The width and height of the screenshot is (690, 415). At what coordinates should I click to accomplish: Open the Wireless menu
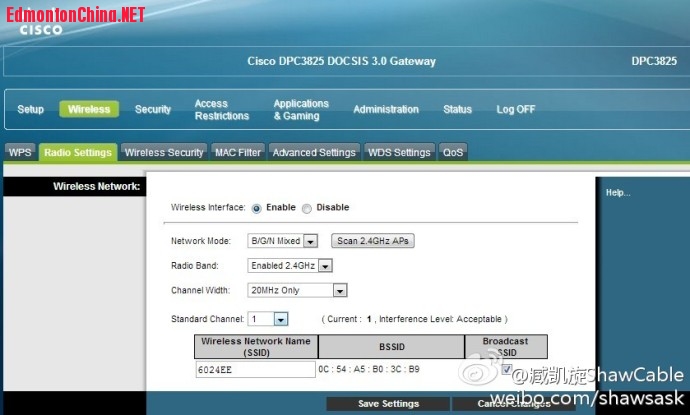pos(89,109)
